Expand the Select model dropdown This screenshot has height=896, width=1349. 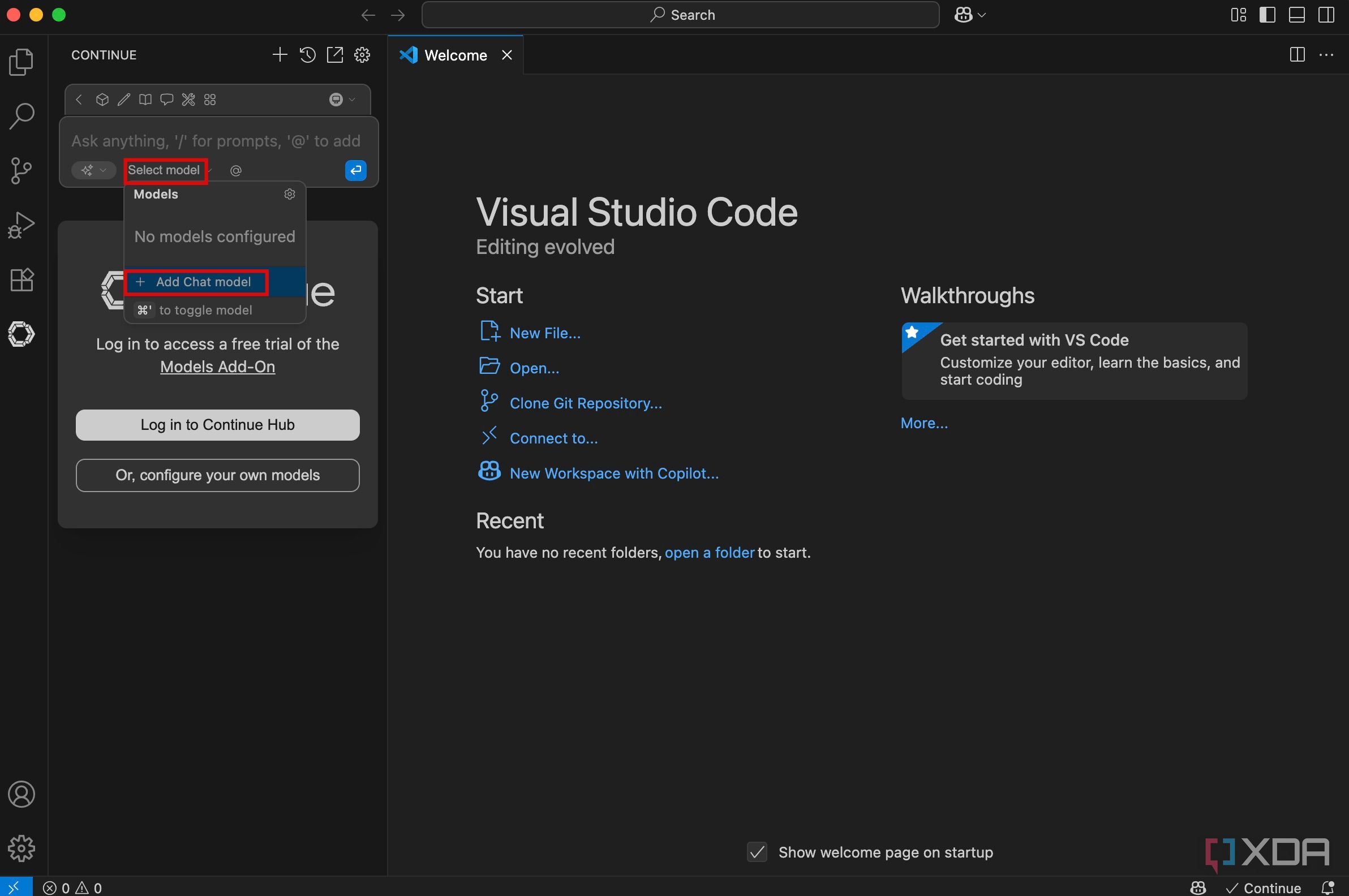pyautogui.click(x=165, y=170)
